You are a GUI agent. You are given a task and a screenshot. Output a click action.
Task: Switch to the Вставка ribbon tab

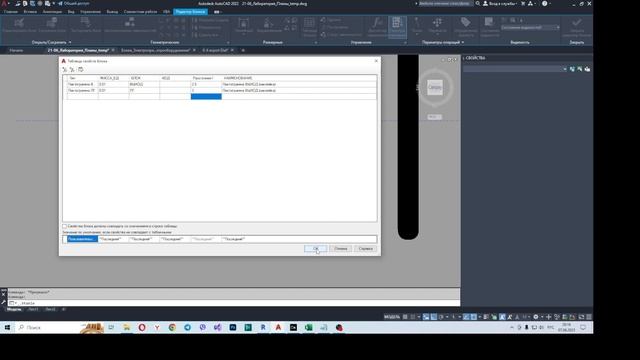(x=30, y=12)
